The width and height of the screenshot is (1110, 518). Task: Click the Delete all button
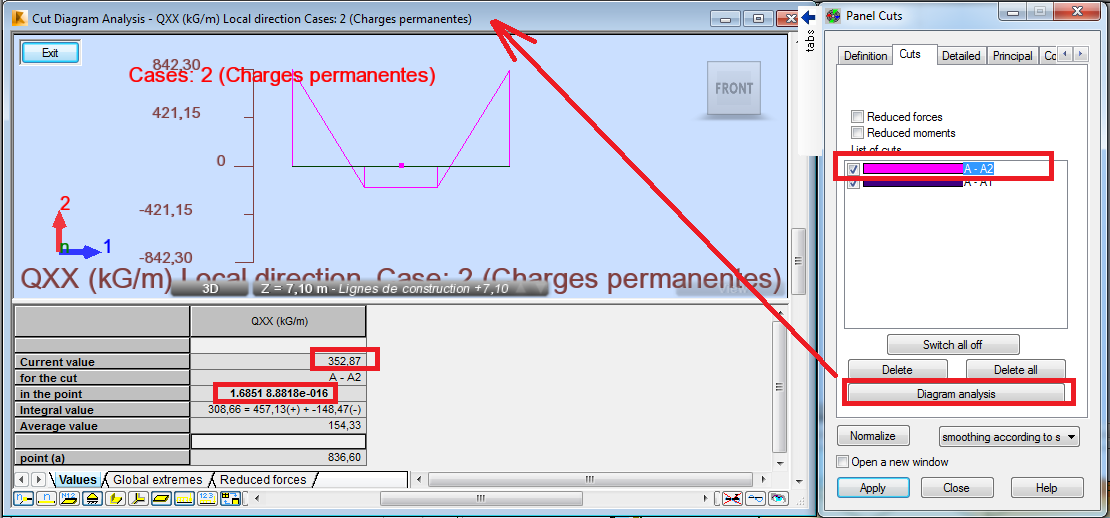tap(1015, 369)
